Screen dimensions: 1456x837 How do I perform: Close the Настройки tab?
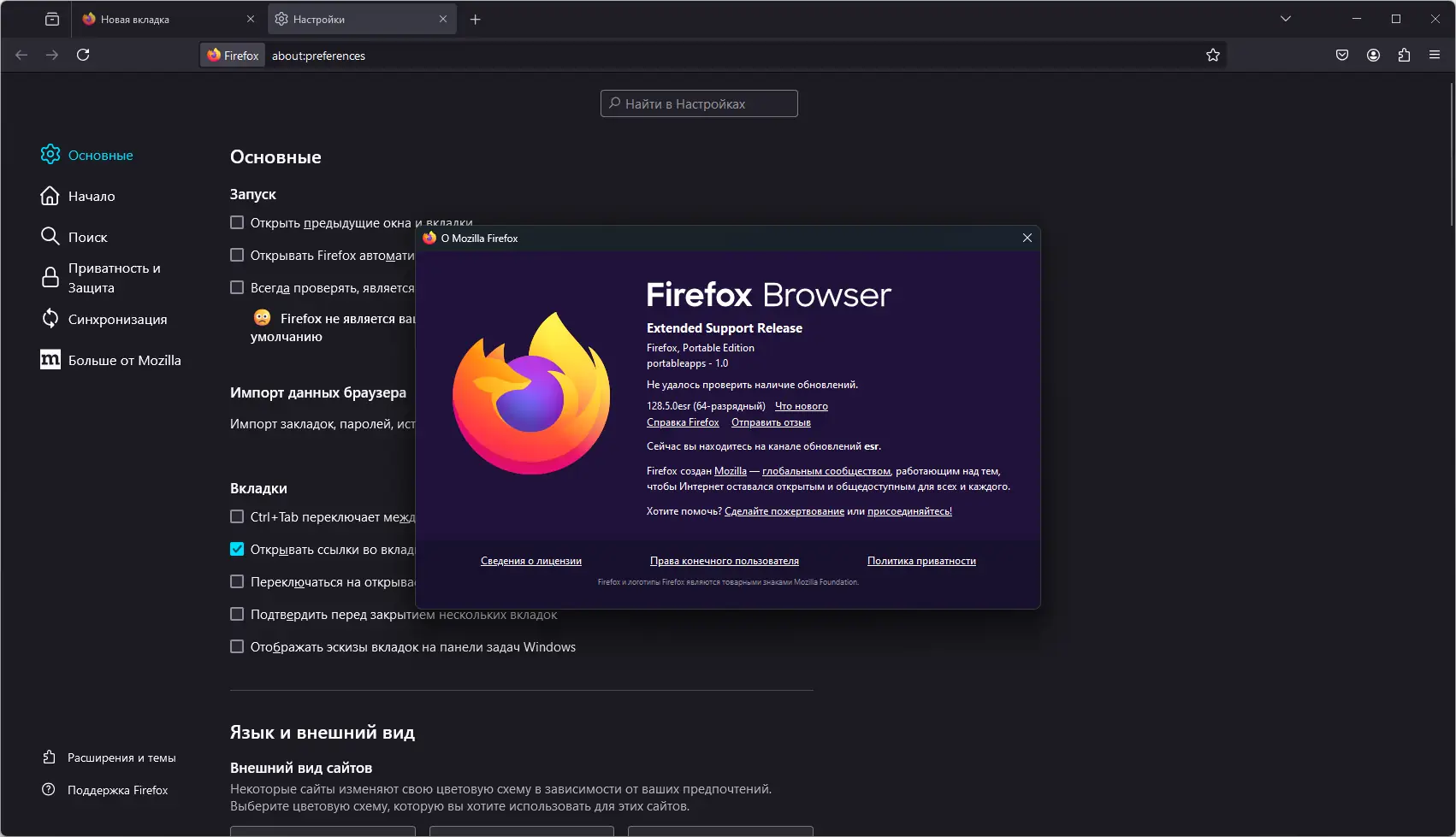coord(443,19)
